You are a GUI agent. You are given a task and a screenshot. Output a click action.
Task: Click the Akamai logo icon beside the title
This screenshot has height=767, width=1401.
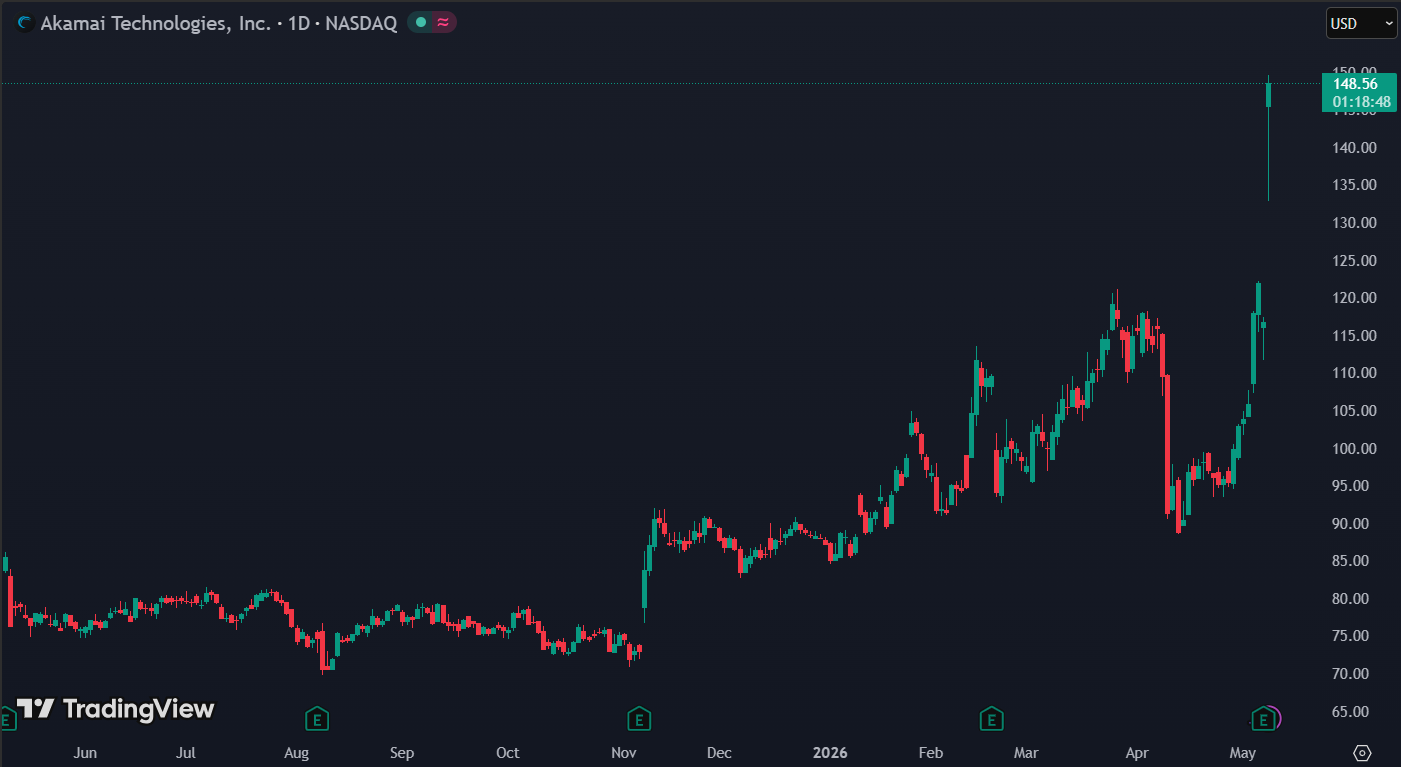[25, 23]
